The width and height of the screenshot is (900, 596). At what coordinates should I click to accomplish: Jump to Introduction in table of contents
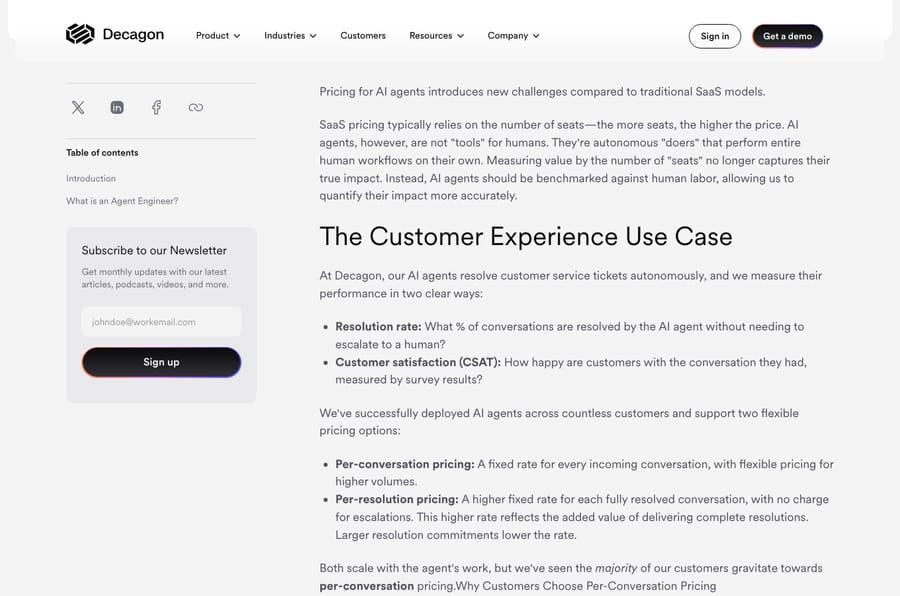click(91, 179)
